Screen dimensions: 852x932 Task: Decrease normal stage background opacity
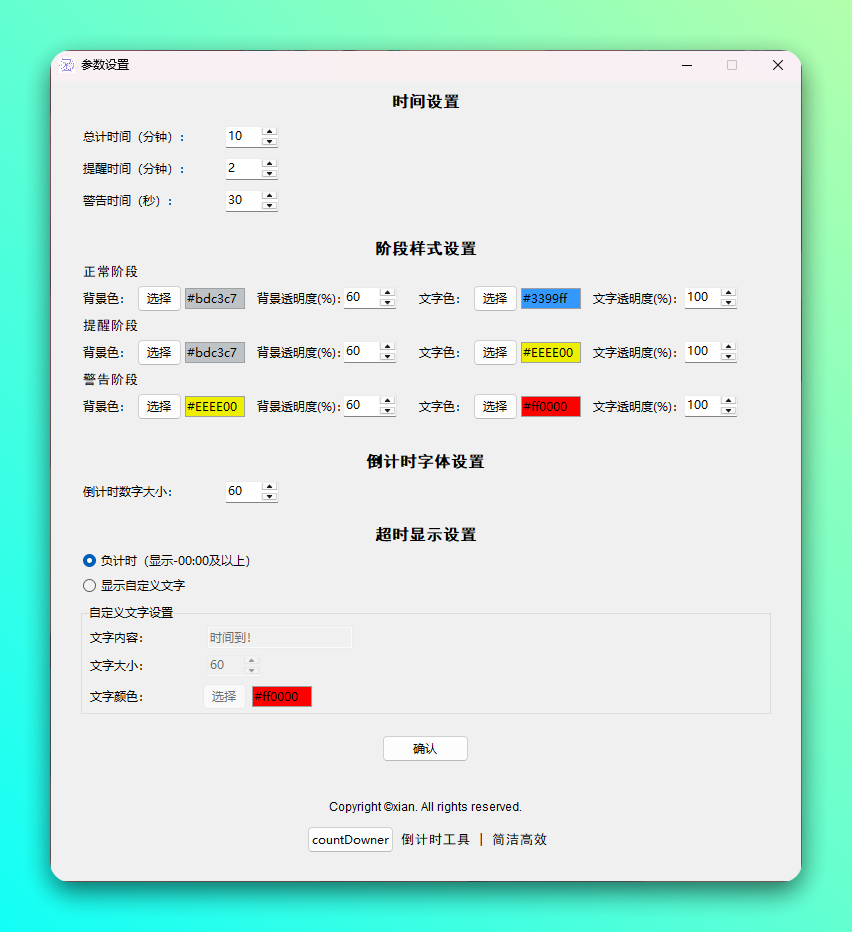387,303
